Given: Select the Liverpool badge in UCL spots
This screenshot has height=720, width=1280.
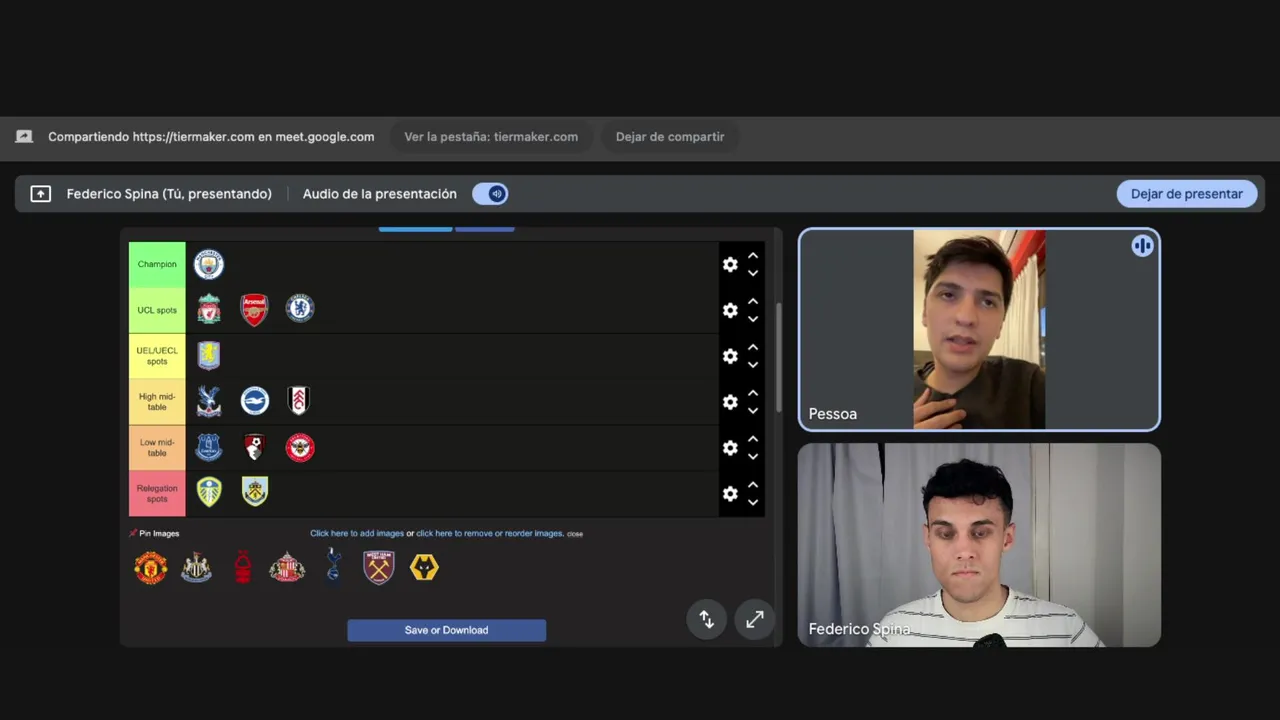Looking at the screenshot, I should point(209,309).
